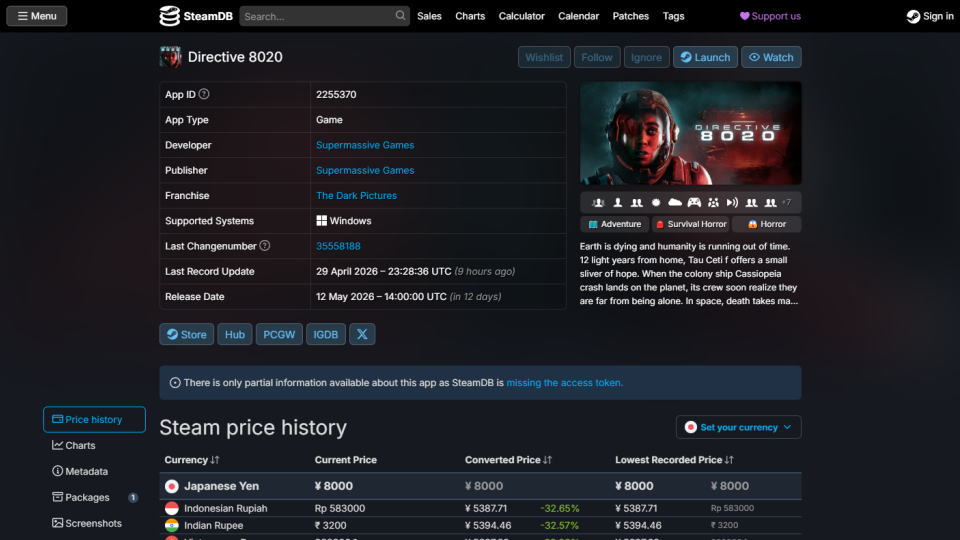This screenshot has height=540, width=960.
Task: Click inside the search input field
Action: pyautogui.click(x=315, y=16)
